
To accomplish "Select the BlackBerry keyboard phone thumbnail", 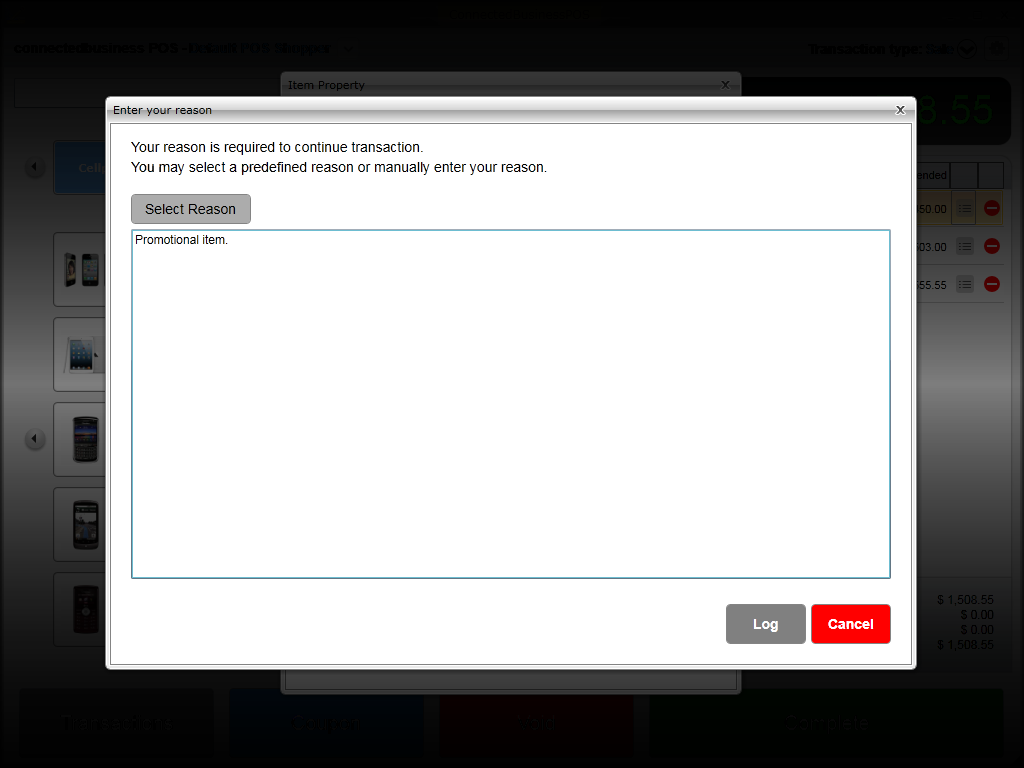I will (80, 440).
